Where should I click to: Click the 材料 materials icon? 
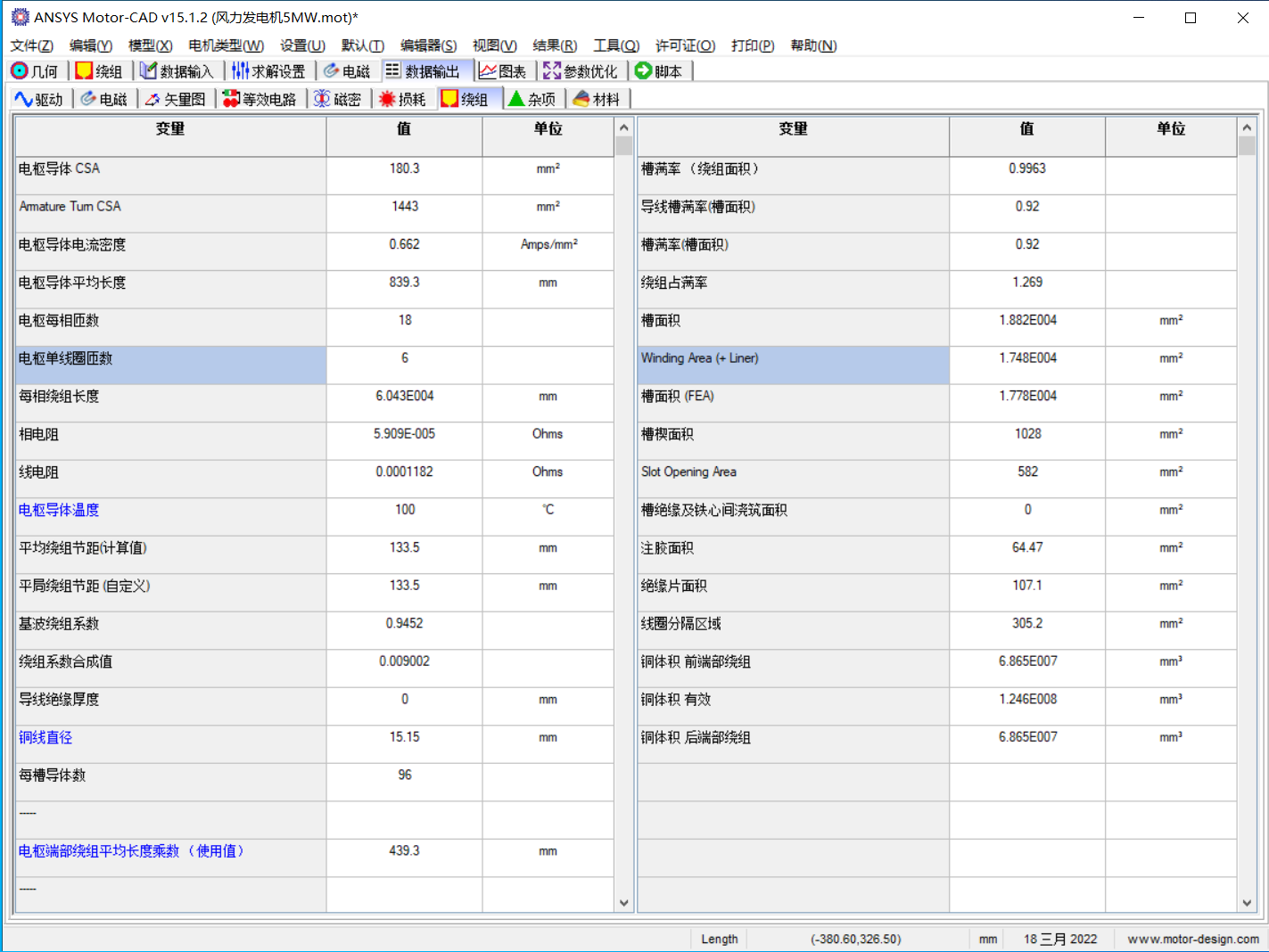pos(581,99)
